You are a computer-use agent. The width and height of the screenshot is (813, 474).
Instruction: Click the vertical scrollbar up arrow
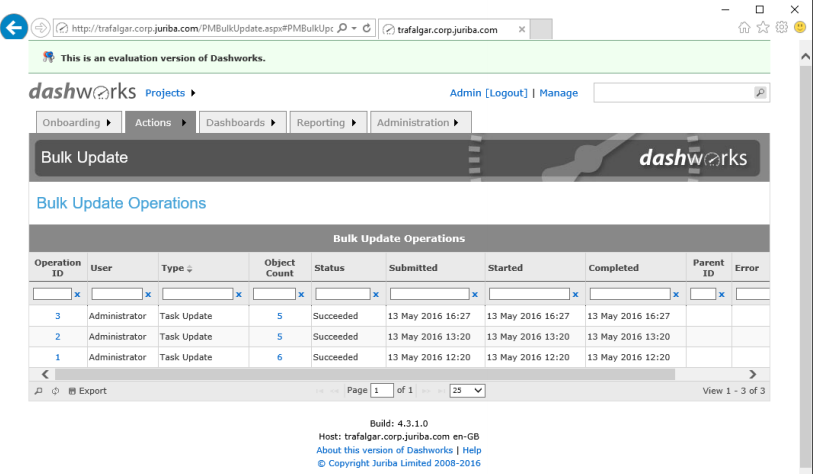[x=805, y=56]
